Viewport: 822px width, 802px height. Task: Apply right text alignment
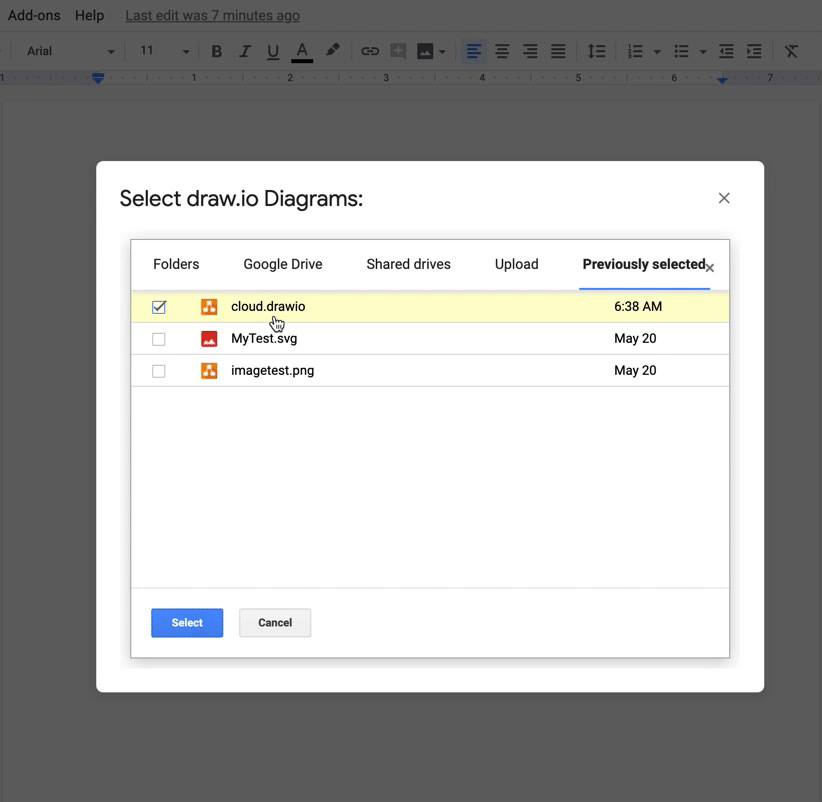pos(530,51)
